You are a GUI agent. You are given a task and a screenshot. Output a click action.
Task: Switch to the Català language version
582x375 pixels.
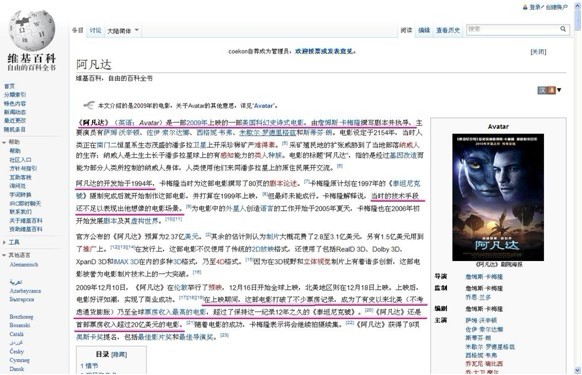coord(16,334)
